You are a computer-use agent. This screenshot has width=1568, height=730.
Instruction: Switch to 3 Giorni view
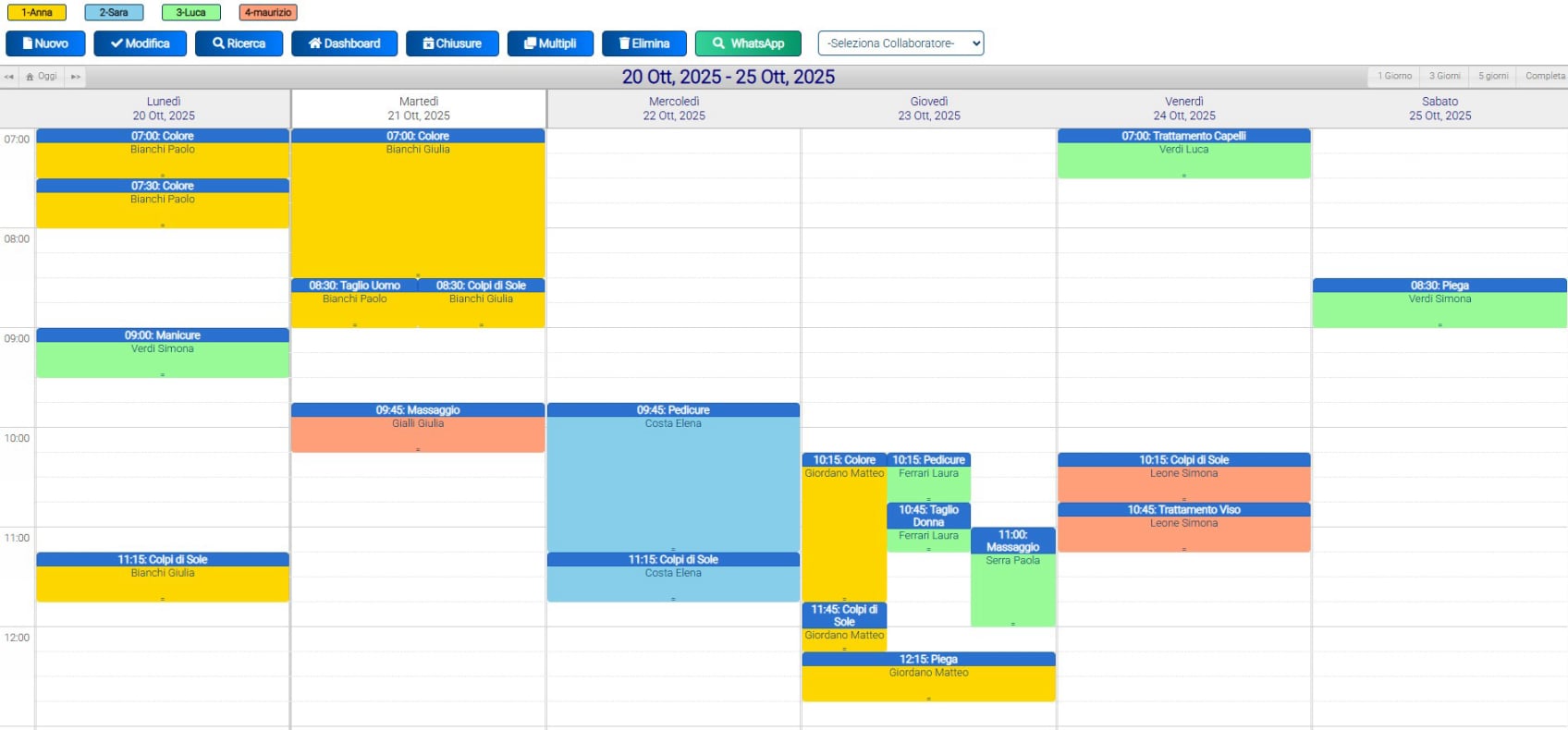(1444, 77)
